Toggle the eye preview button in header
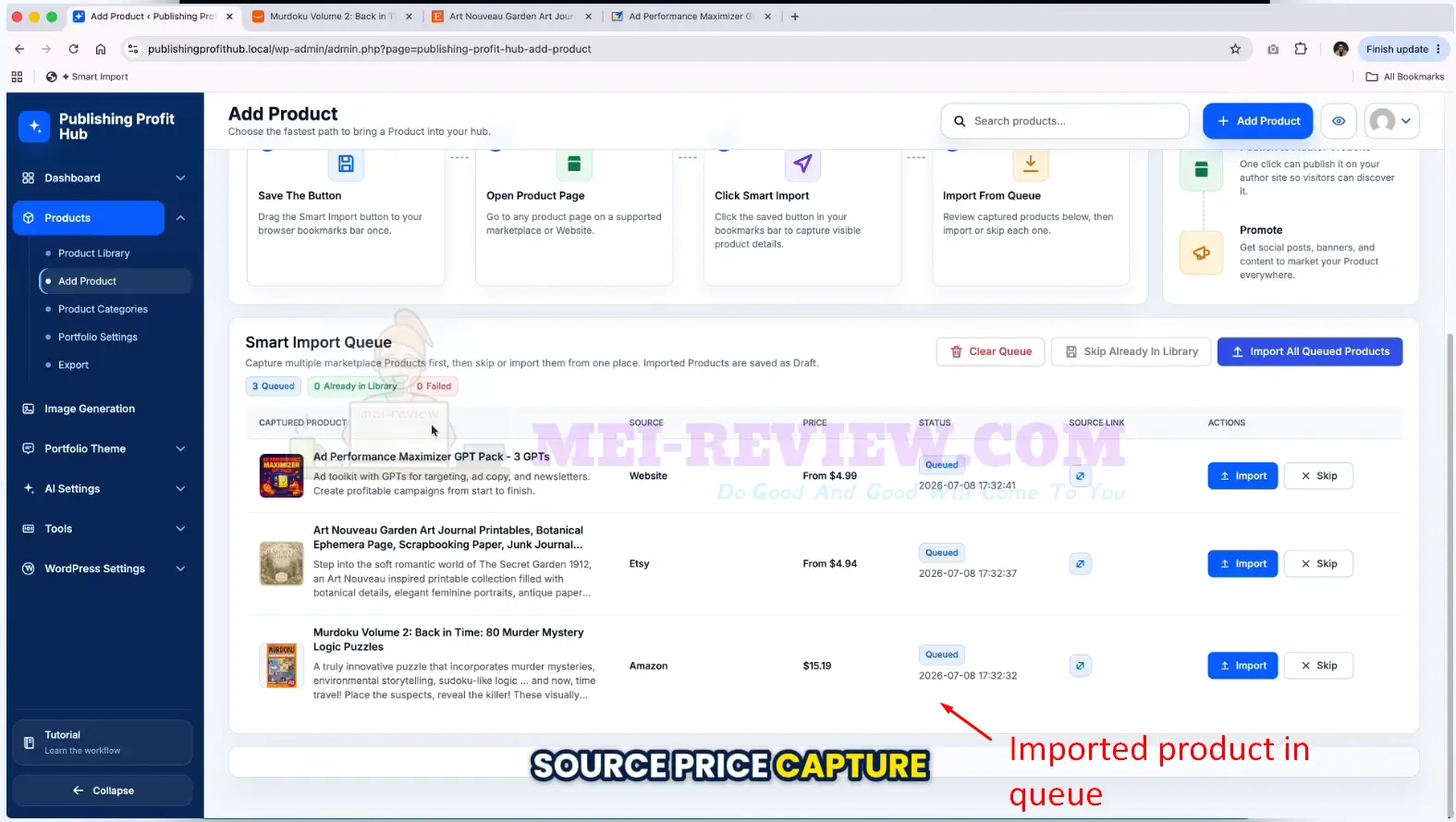Image resolution: width=1456 pixels, height=822 pixels. (1339, 121)
